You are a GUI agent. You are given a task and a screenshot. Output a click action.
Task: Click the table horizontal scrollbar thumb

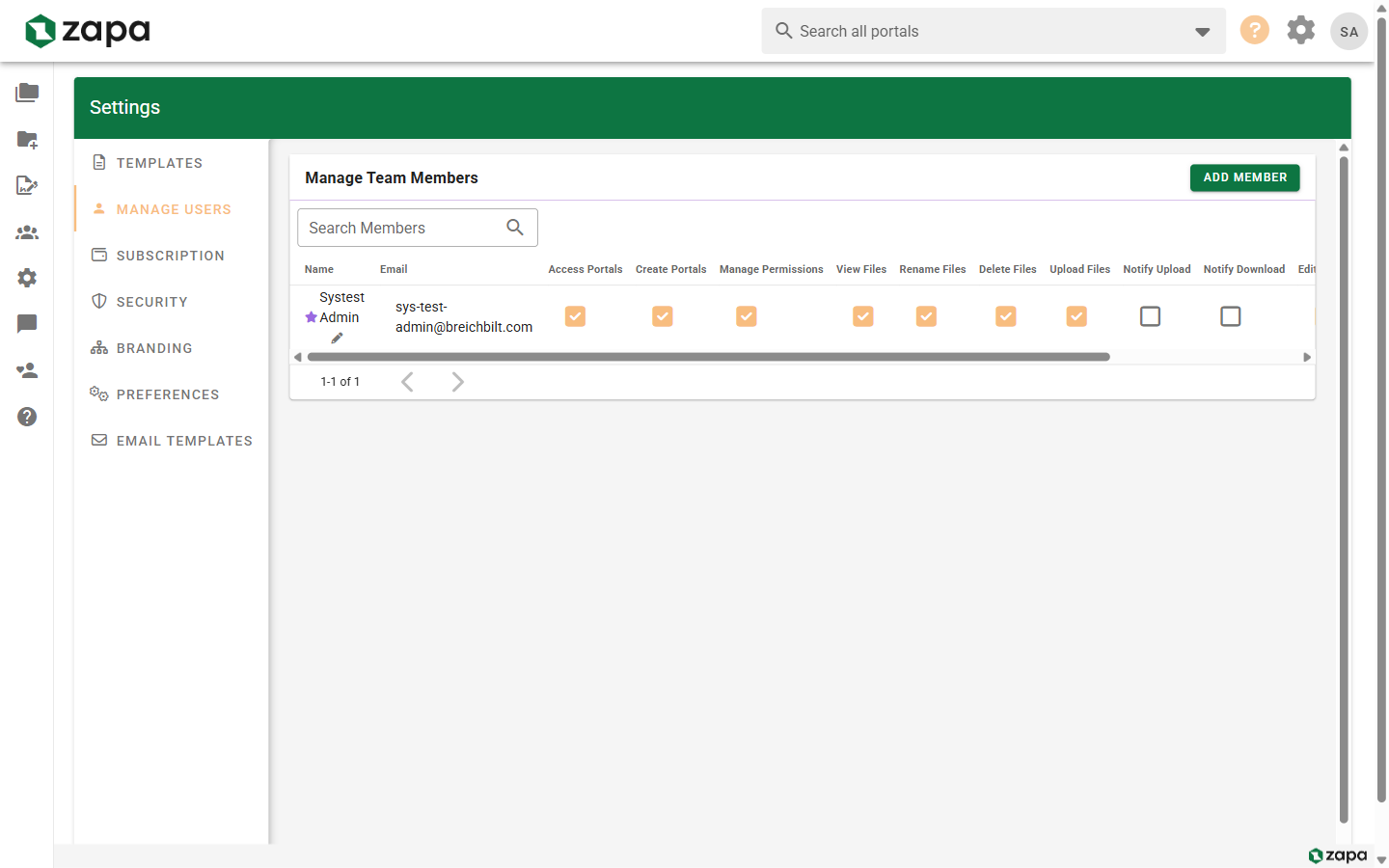coord(709,357)
